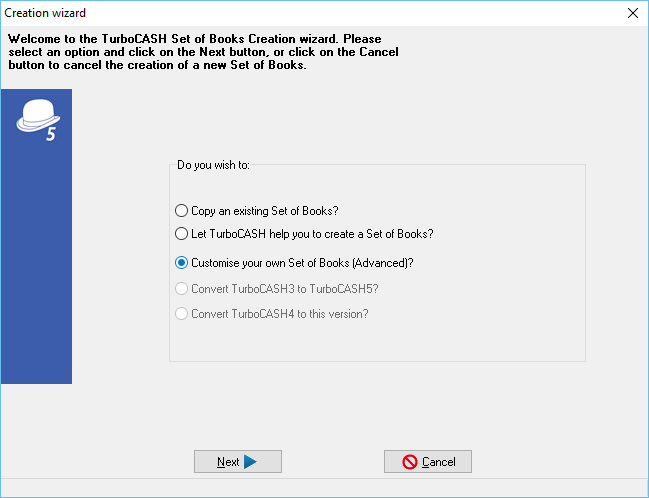Pick the 'Convert TurboCASH4 to this version?' radio option
The height and width of the screenshot is (498, 649).
point(181,314)
